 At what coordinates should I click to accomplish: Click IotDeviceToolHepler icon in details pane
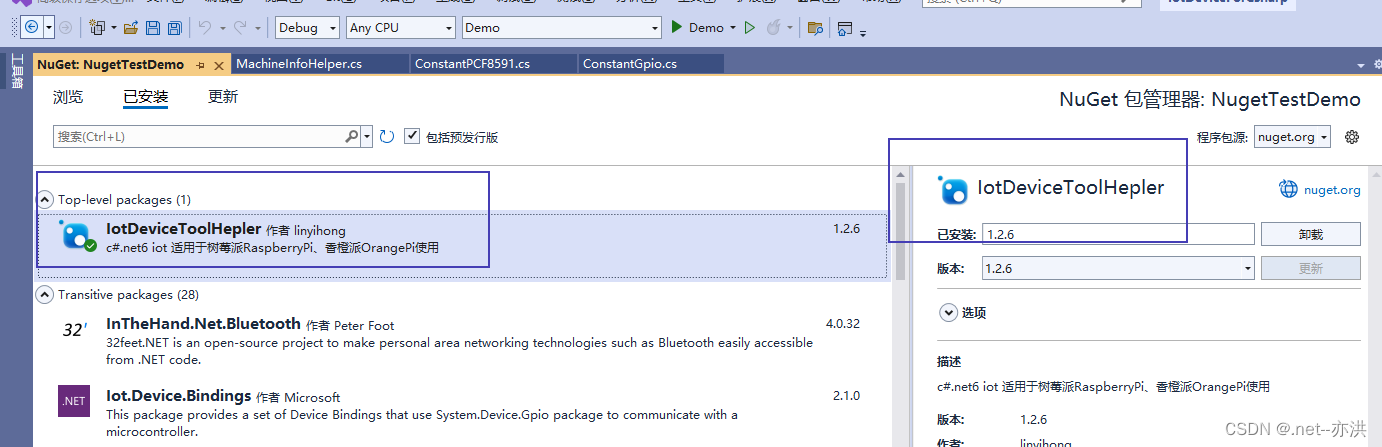pyautogui.click(x=953, y=190)
